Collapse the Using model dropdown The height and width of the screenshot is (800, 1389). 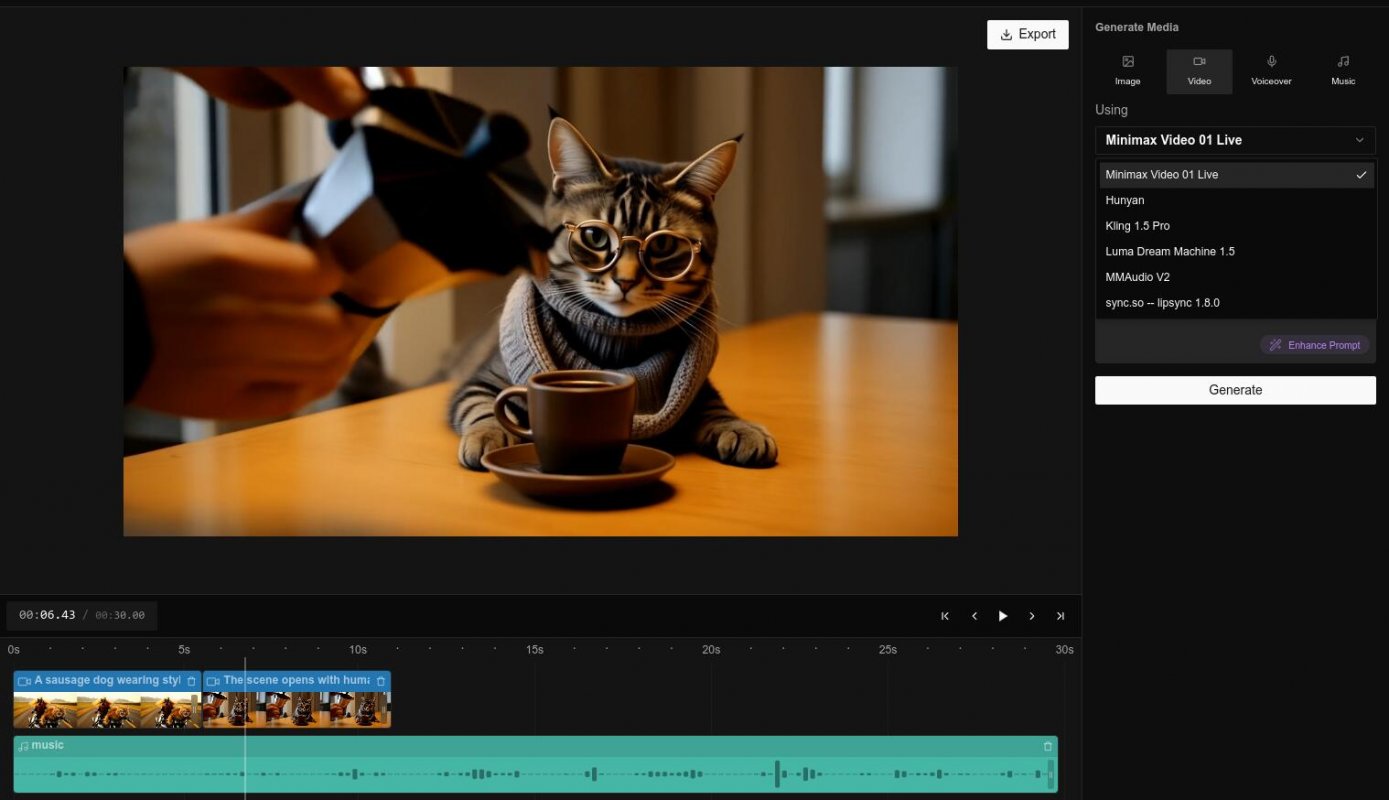pos(1359,140)
